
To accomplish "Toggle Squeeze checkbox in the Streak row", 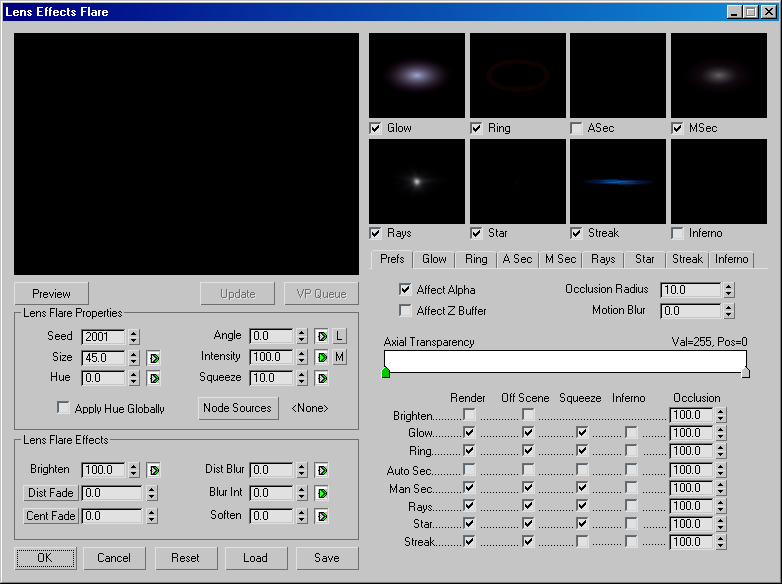I will (582, 541).
